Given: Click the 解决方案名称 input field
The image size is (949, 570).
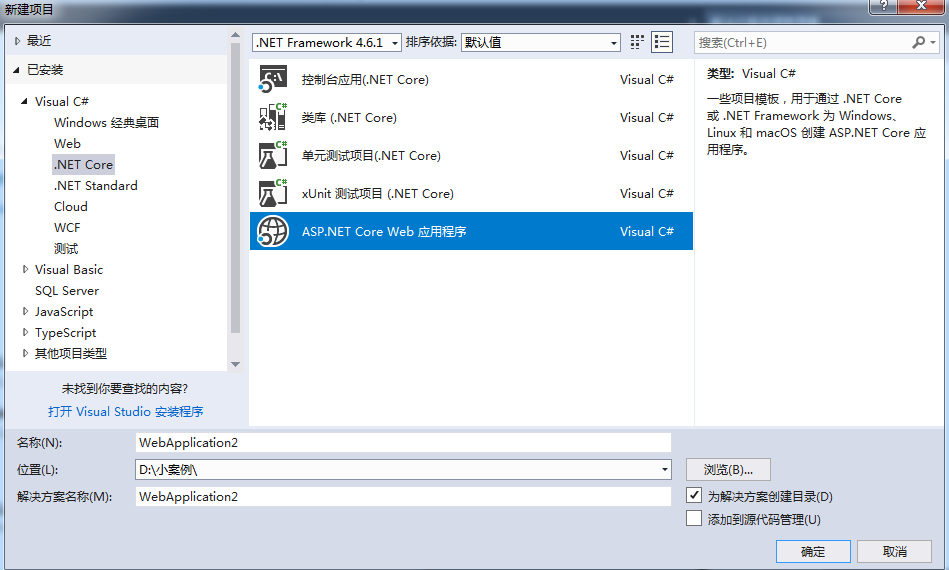Looking at the screenshot, I should (403, 496).
